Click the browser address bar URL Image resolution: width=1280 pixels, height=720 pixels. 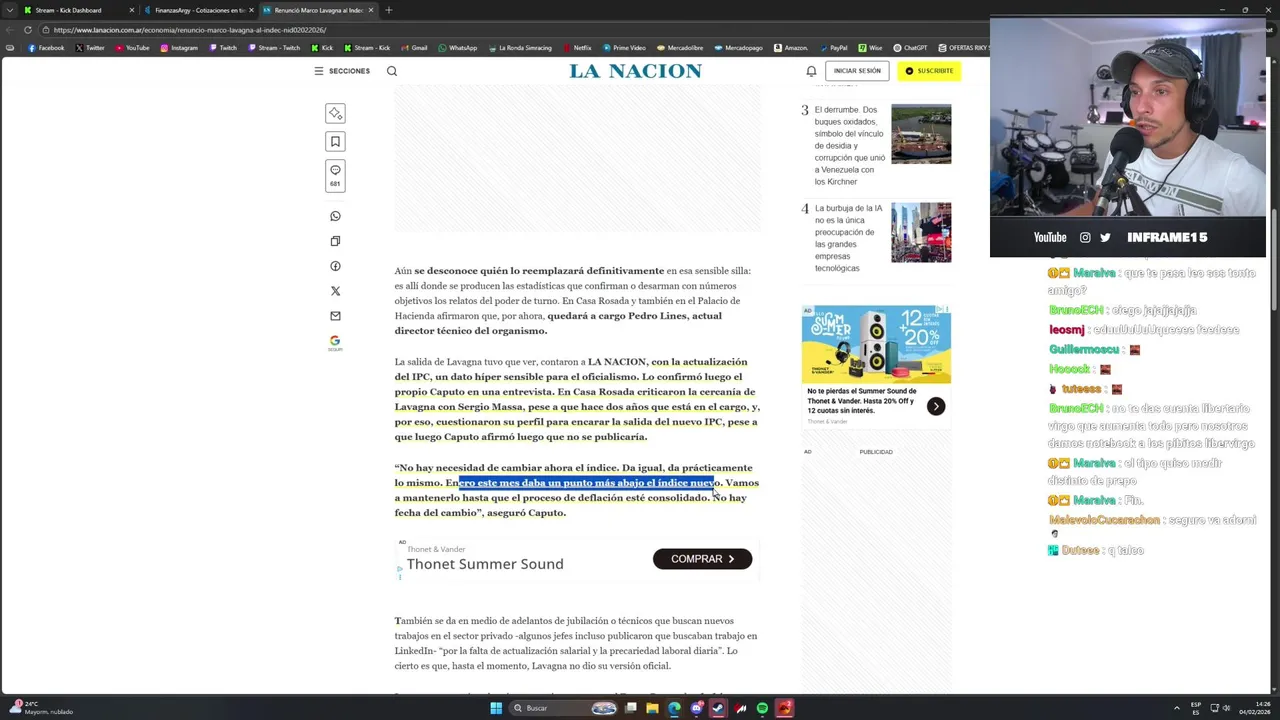coord(190,30)
